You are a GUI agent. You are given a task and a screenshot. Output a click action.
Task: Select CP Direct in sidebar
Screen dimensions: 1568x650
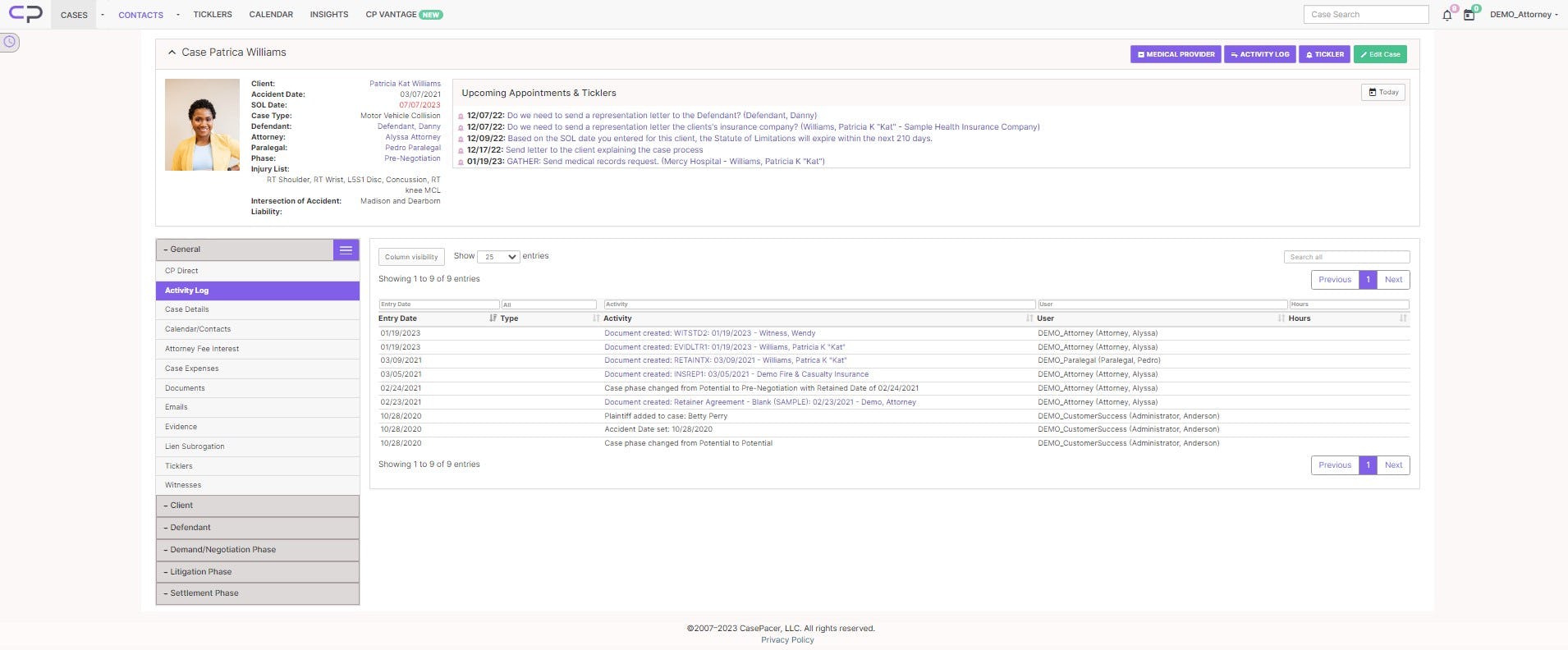click(x=258, y=271)
